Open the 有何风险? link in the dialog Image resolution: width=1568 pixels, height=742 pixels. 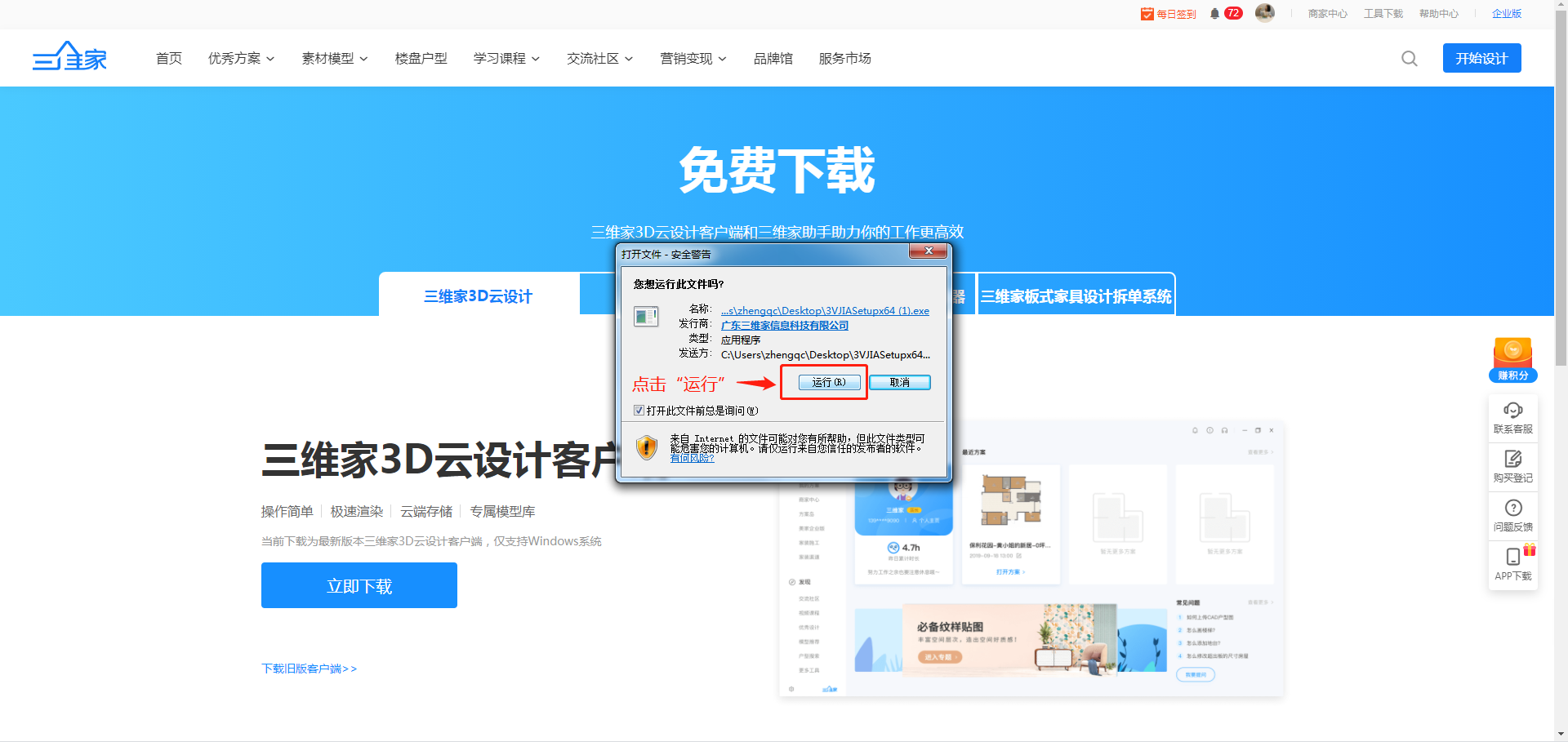coord(693,458)
